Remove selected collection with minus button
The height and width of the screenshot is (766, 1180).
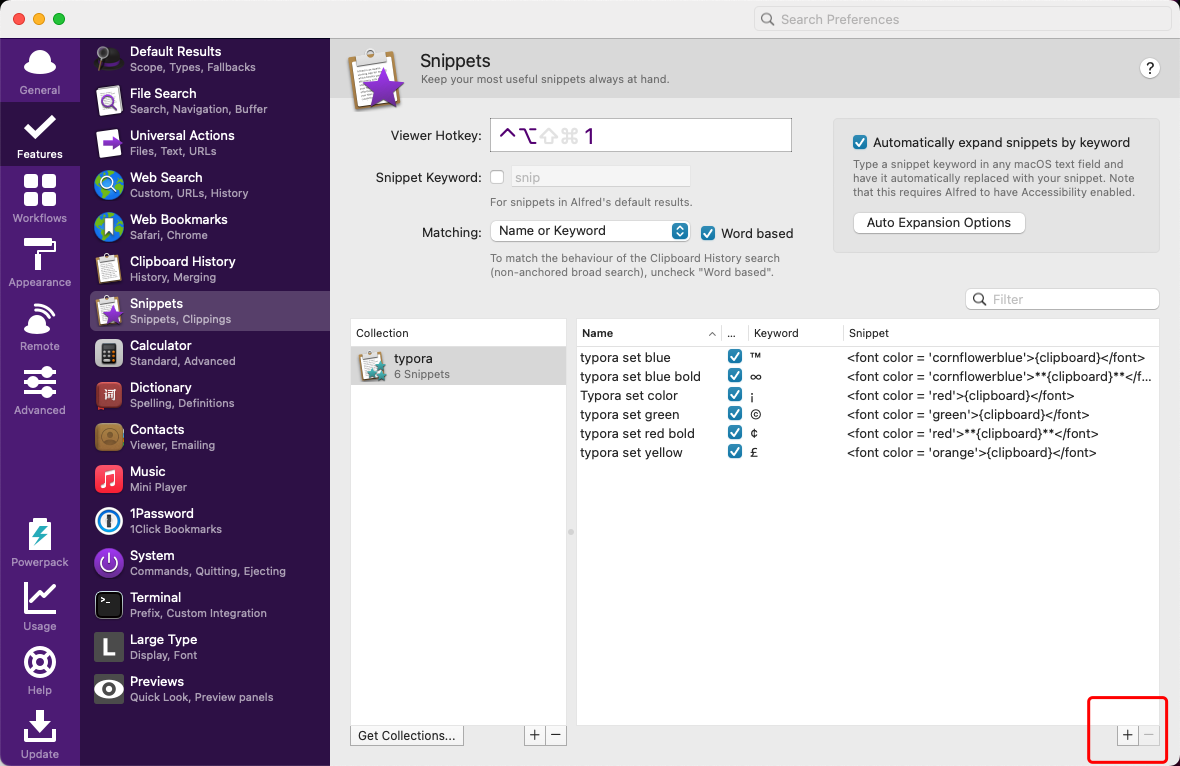(x=556, y=735)
